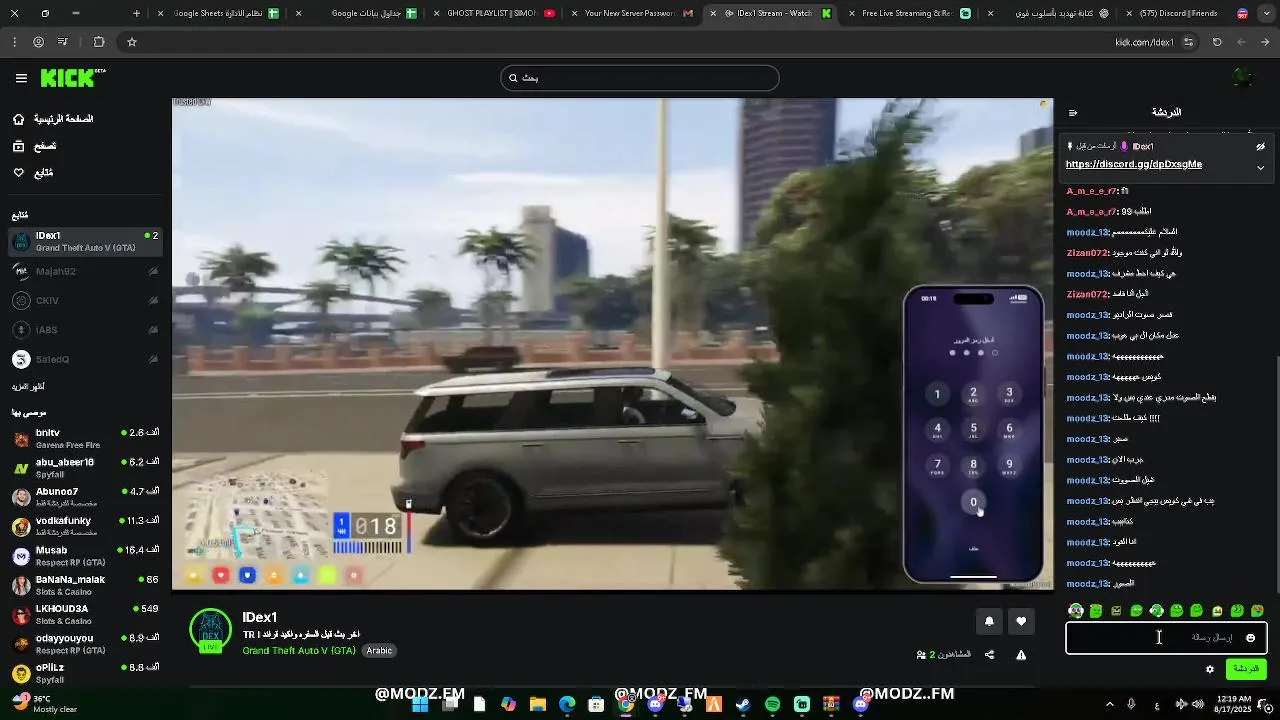Open recommended channel abu_abeer18
The height and width of the screenshot is (720, 1280).
pyautogui.click(x=85, y=467)
